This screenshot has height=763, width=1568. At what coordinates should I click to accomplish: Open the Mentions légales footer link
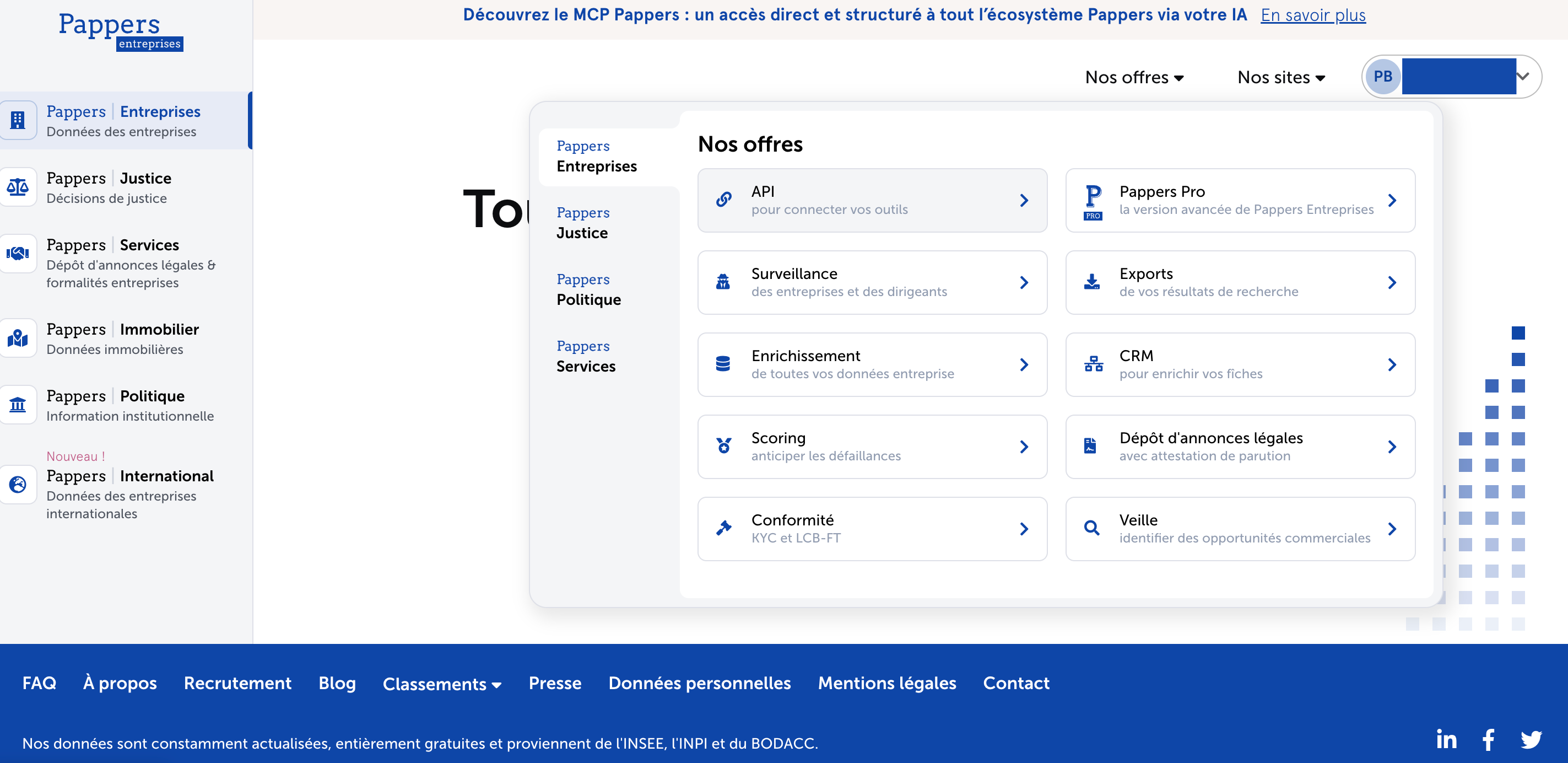tap(887, 683)
